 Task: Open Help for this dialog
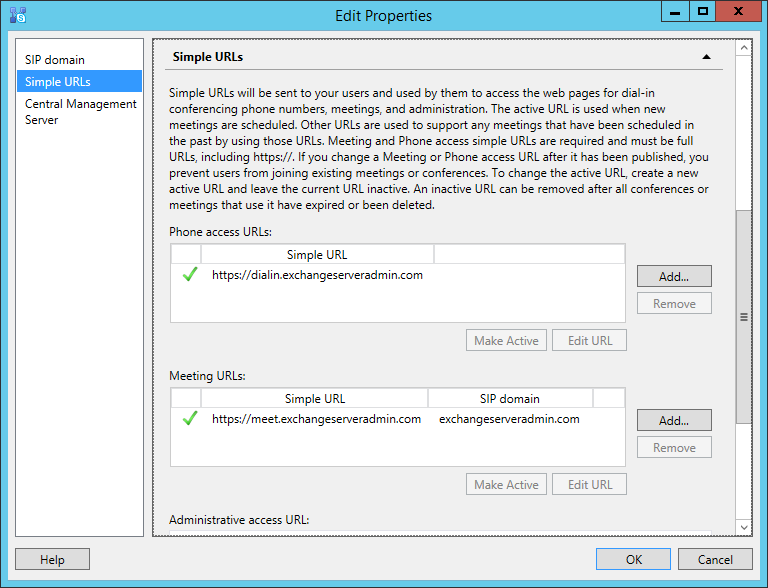52,559
